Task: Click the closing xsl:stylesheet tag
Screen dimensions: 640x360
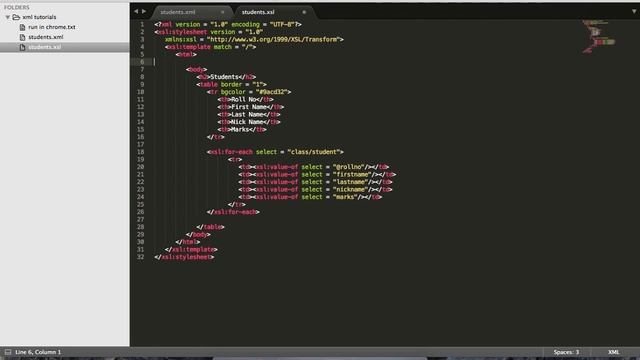Action: [184, 257]
